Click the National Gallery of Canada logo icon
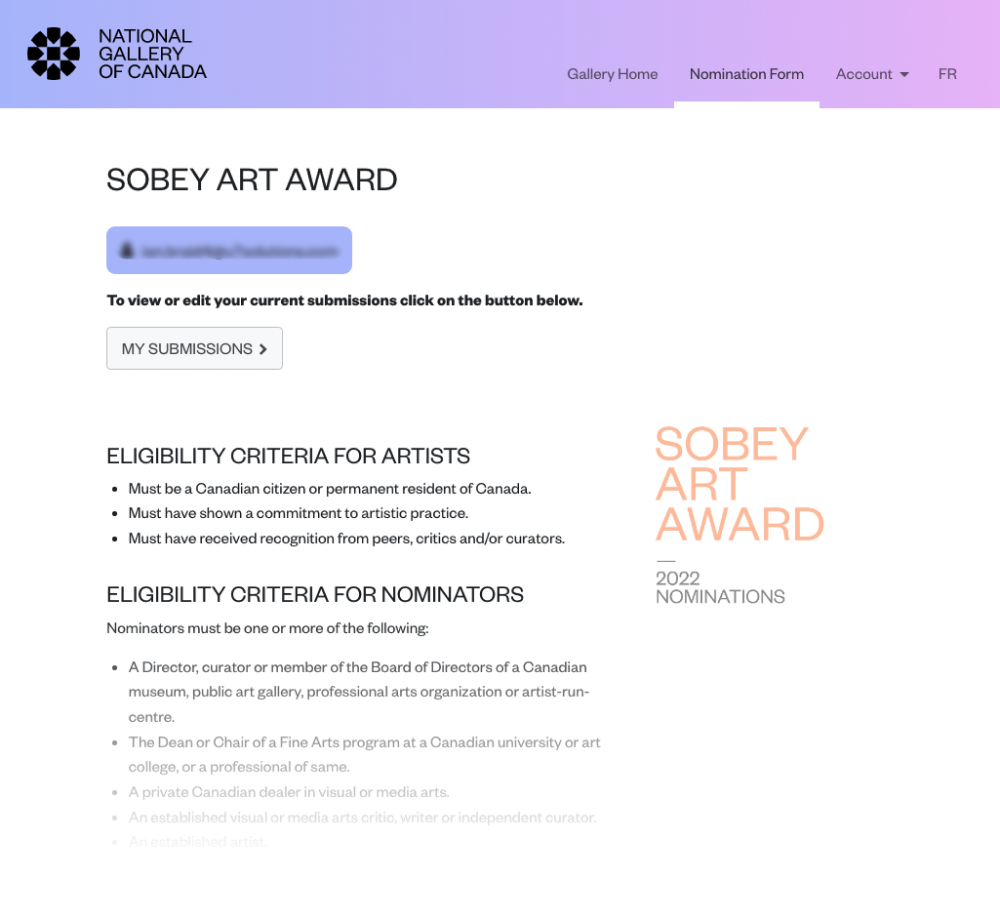This screenshot has height=906, width=1000. pos(53,54)
